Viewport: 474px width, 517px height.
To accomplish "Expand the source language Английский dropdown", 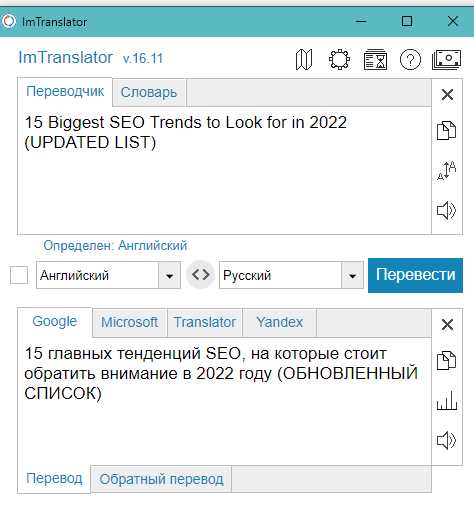I will (169, 275).
